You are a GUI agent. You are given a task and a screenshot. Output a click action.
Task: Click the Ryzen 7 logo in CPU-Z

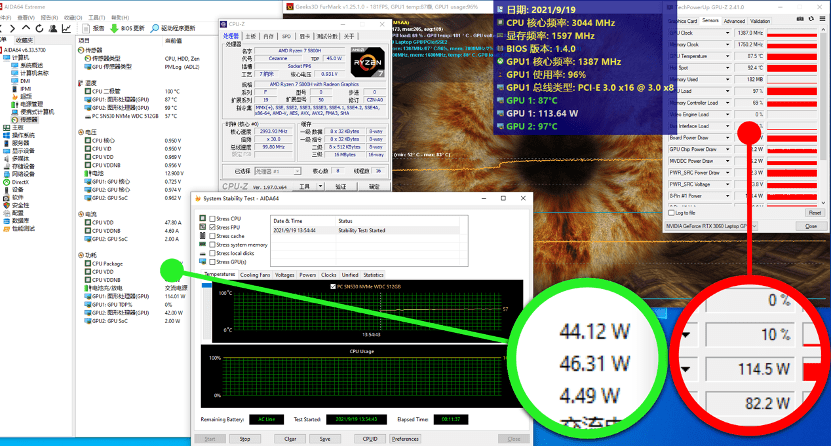coord(367,63)
